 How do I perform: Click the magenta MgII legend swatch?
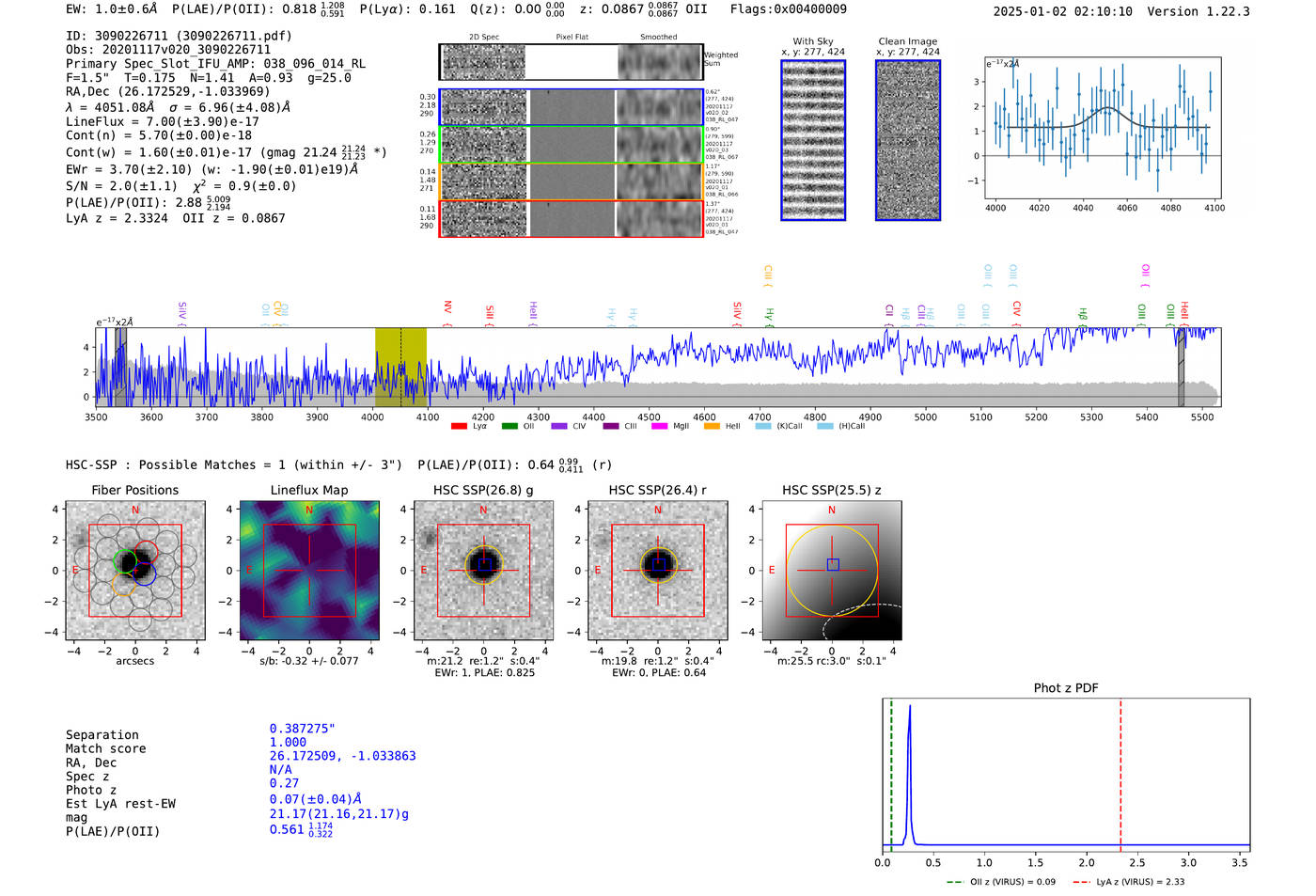coord(659,427)
